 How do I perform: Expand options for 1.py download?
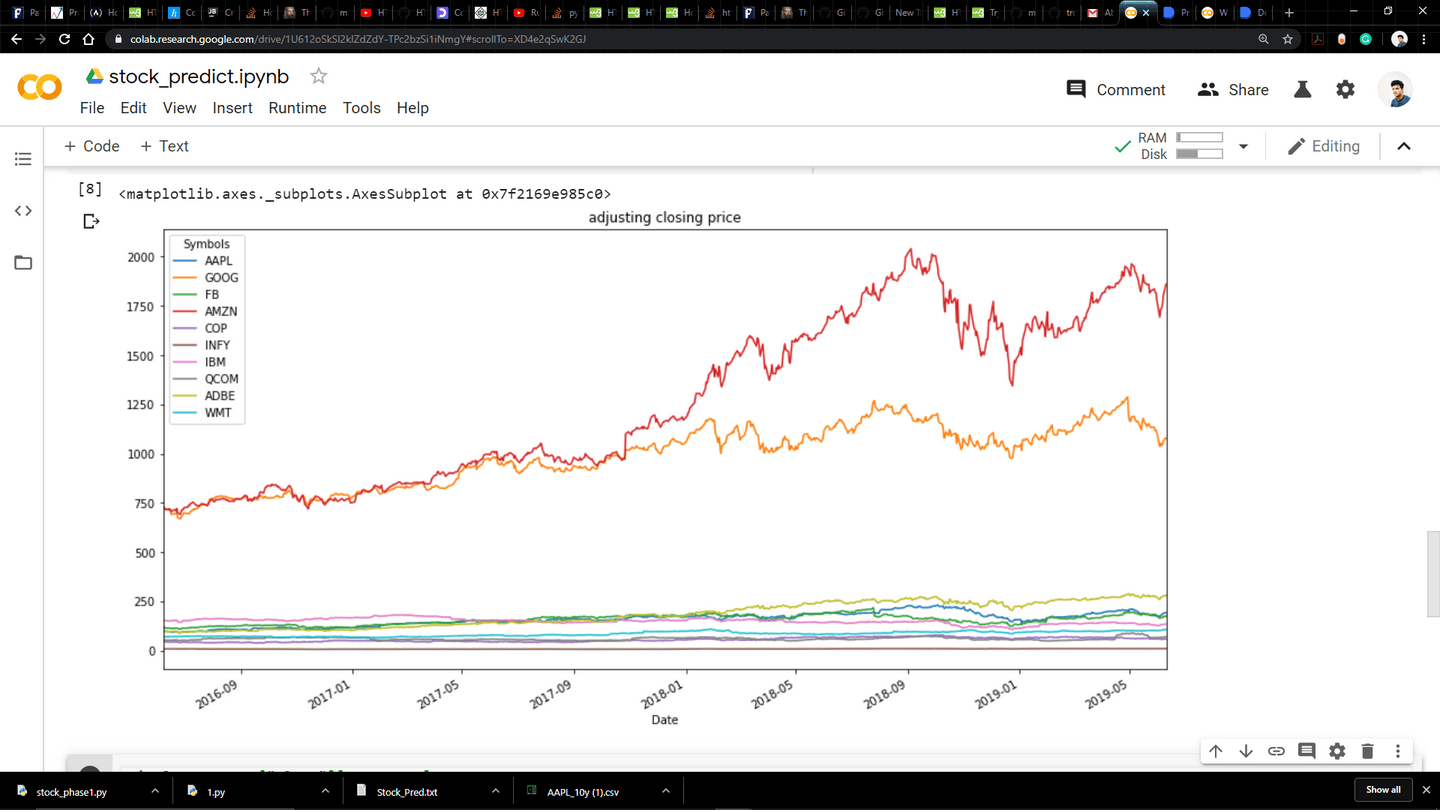(325, 791)
